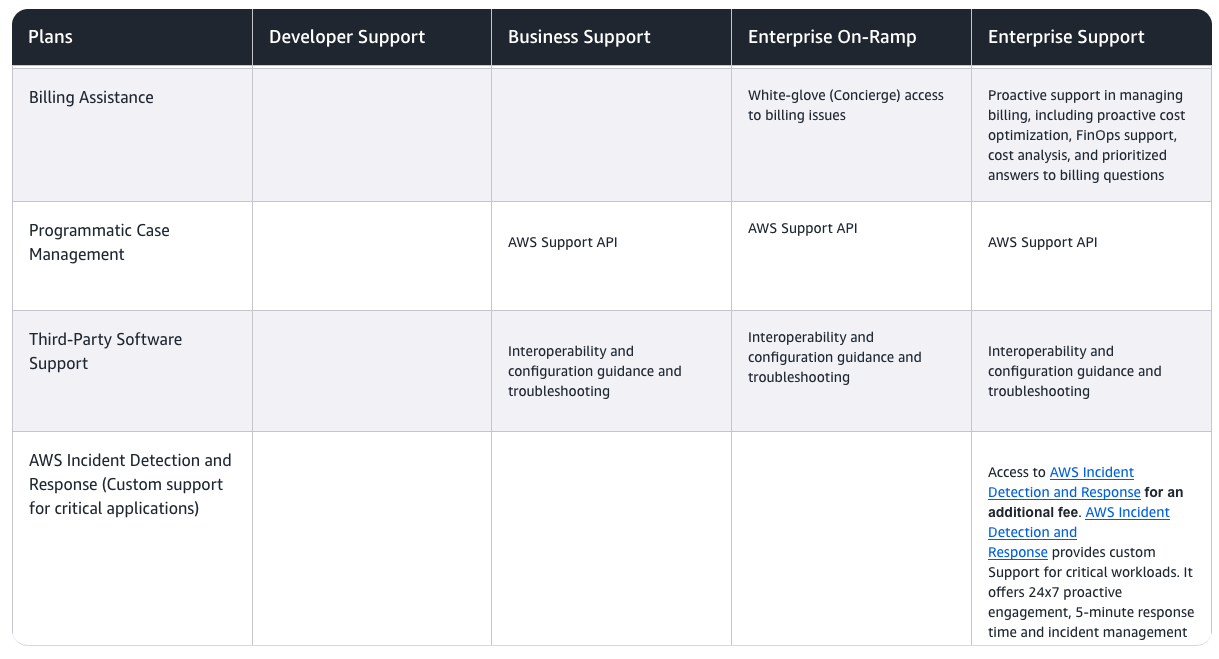The height and width of the screenshot is (659, 1219).
Task: Click the Third-Party Software Support row label
Action: (105, 351)
